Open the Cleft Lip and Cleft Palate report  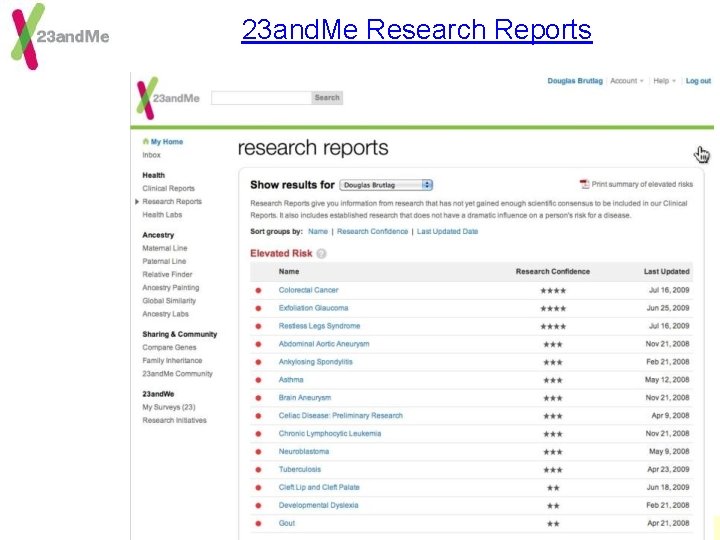pyautogui.click(x=319, y=487)
